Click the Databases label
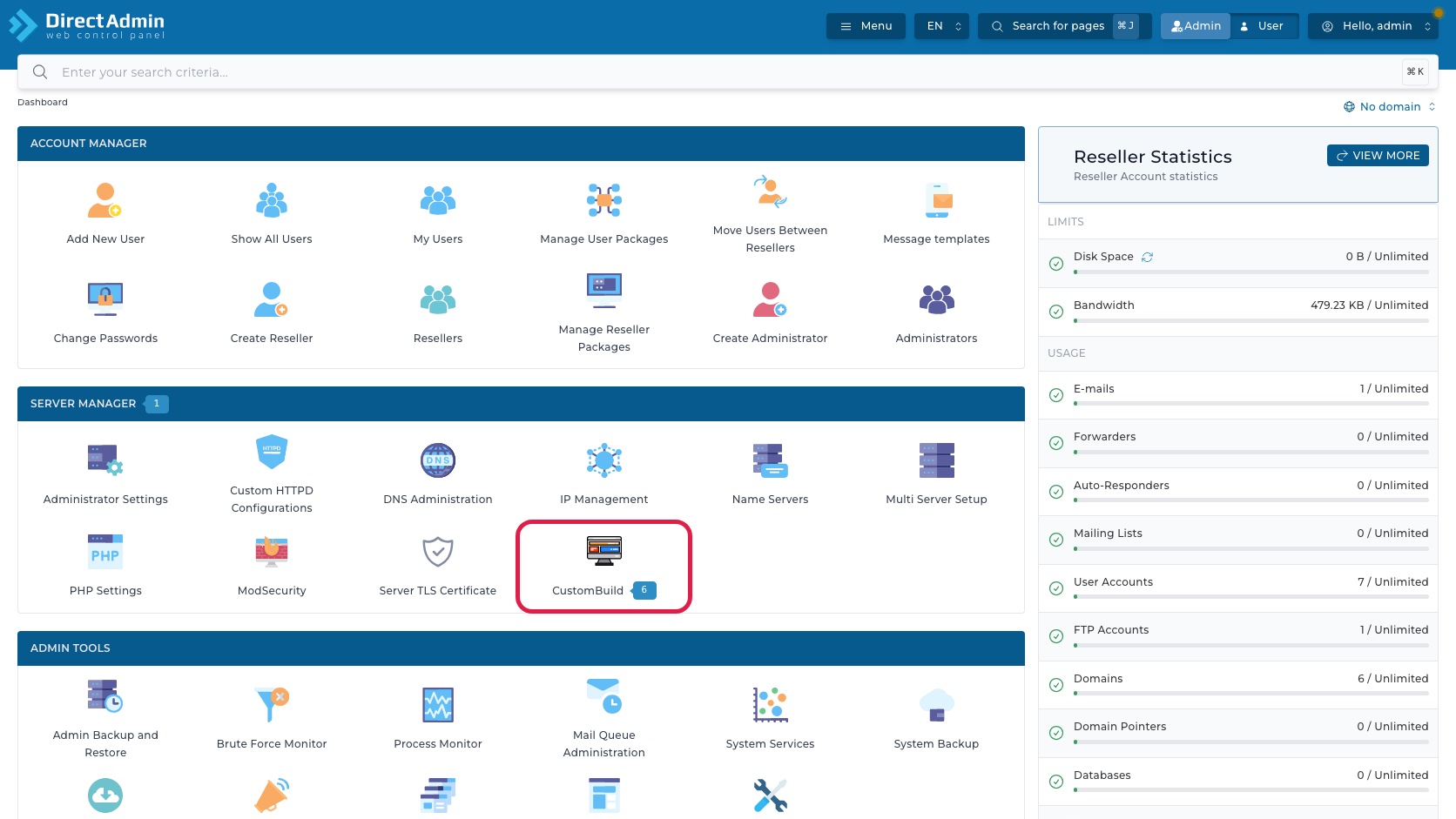Image resolution: width=1456 pixels, height=819 pixels. click(x=1102, y=775)
